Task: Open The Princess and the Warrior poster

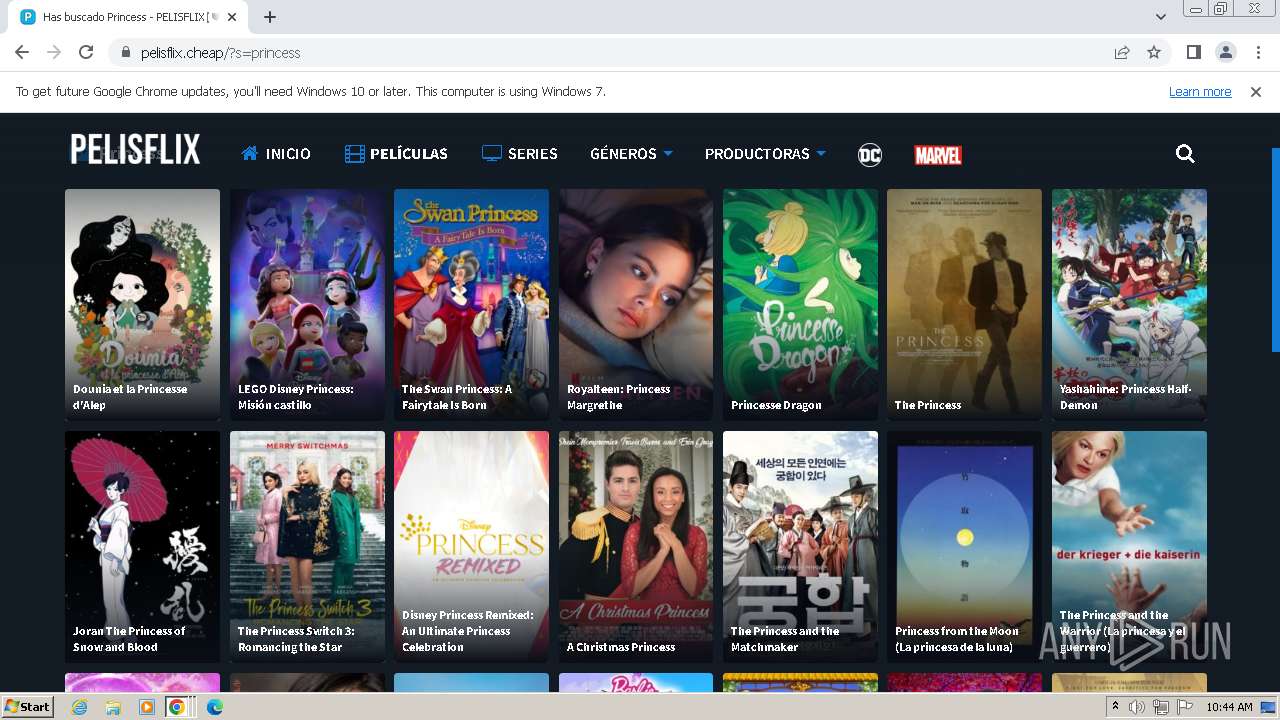Action: coord(1129,546)
